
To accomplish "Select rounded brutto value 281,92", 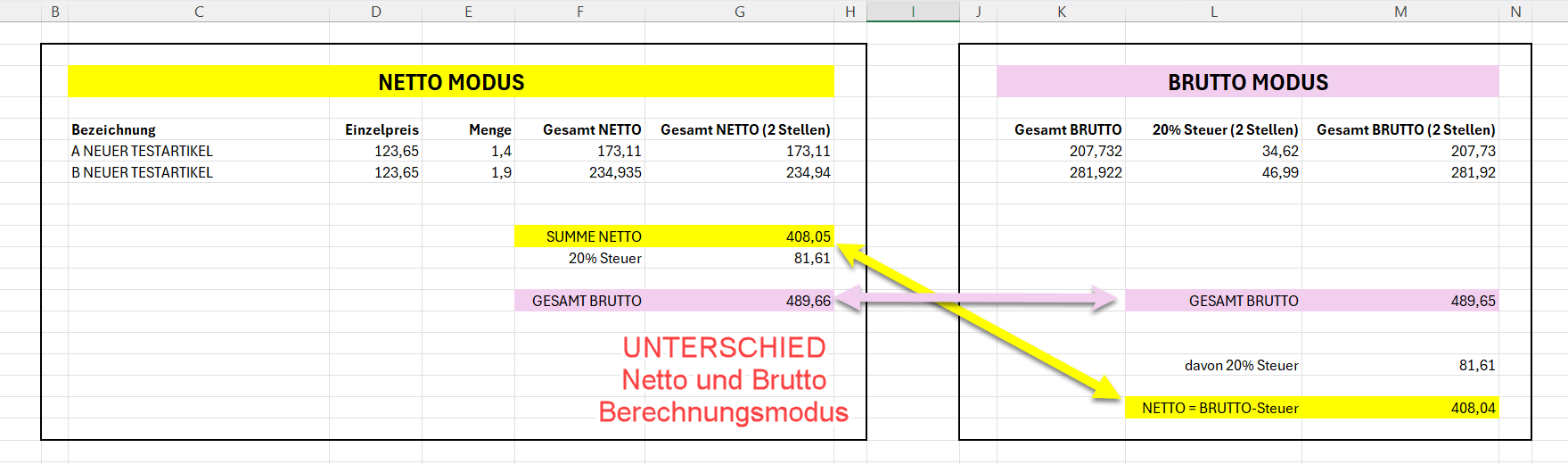I will (1400, 172).
